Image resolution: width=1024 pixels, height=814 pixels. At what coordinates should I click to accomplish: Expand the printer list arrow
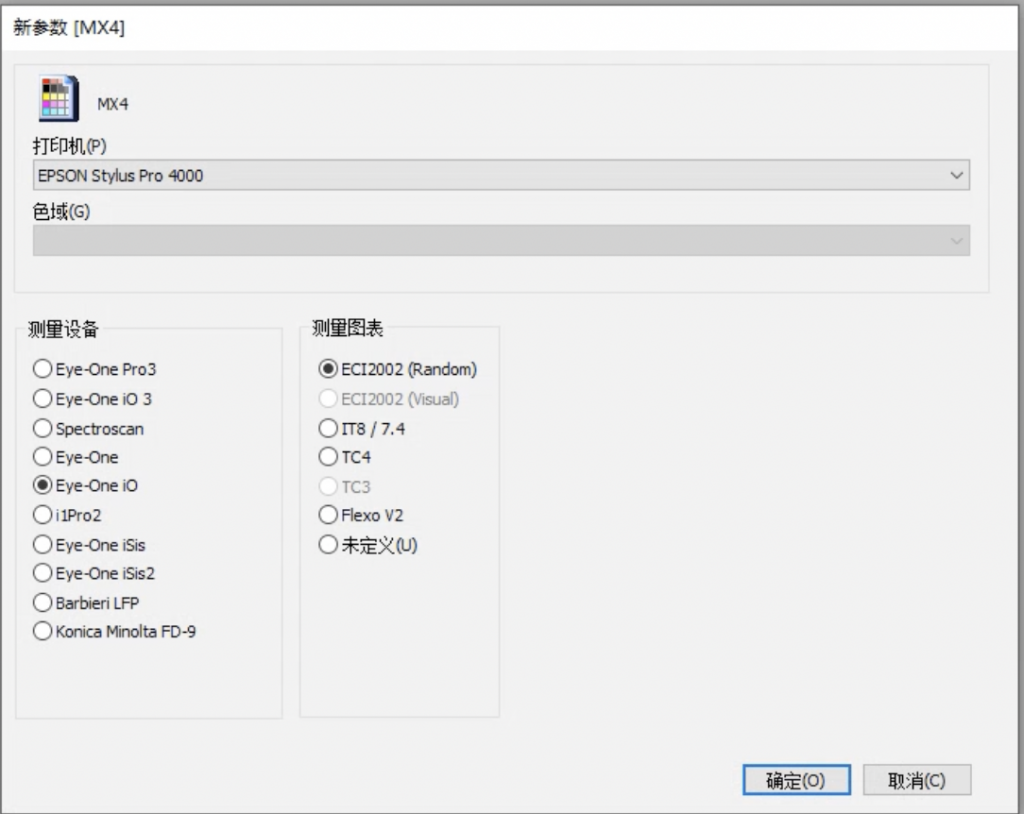[956, 175]
